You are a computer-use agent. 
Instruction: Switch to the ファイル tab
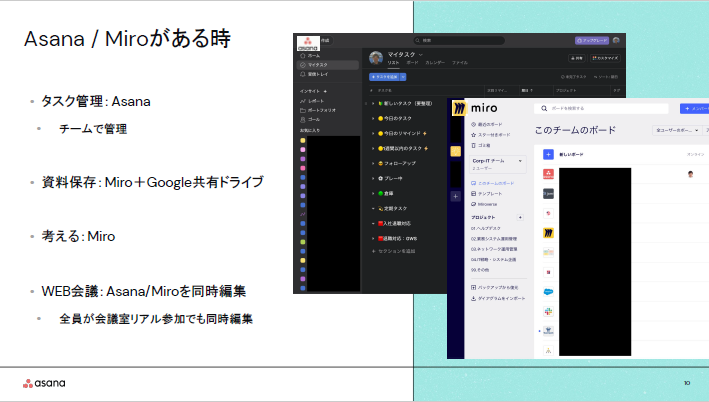point(460,63)
